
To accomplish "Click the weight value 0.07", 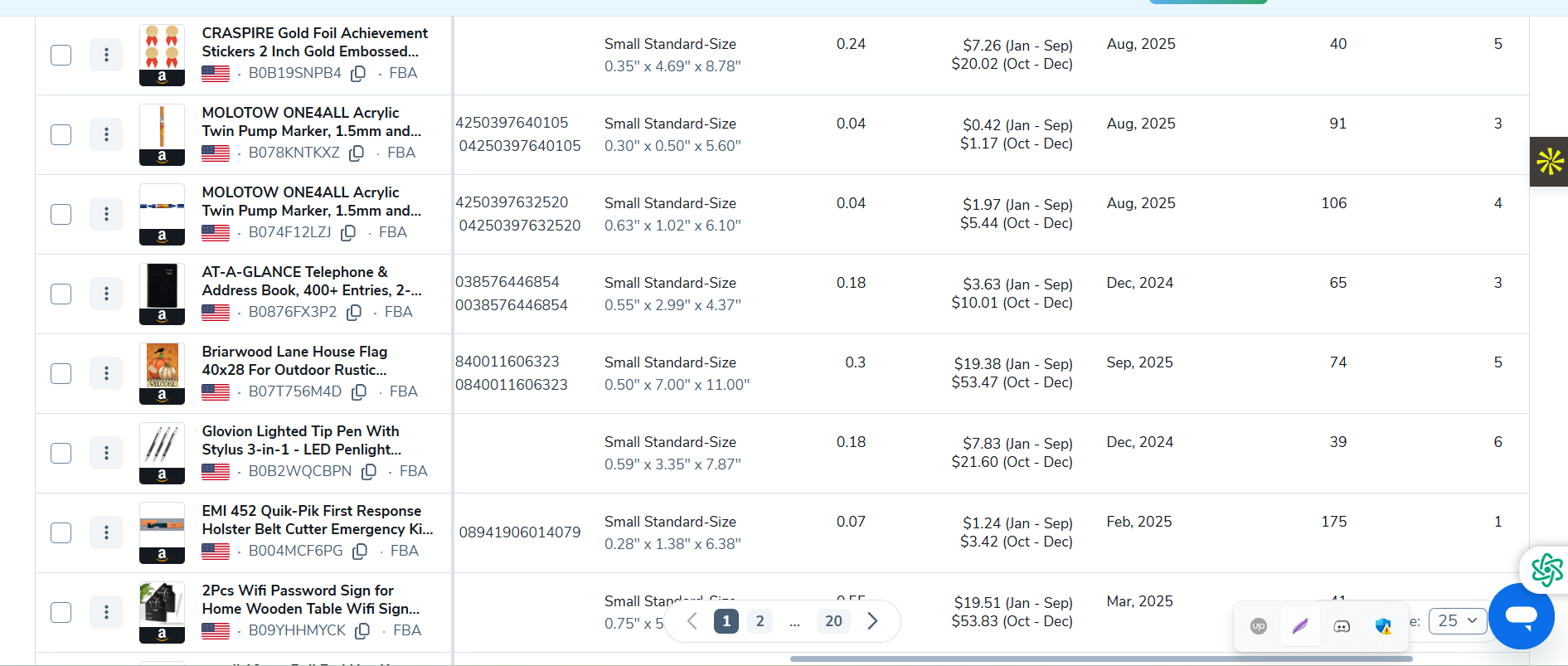I will [x=851, y=522].
